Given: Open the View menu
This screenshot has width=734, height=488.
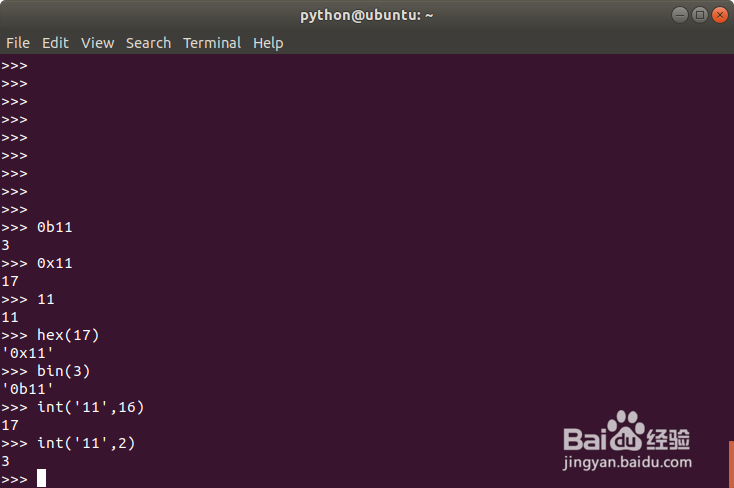Looking at the screenshot, I should (x=98, y=43).
